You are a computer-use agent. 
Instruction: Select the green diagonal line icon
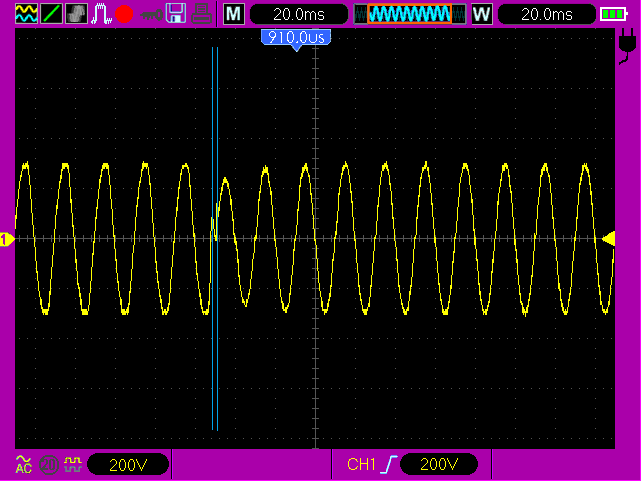(x=51, y=14)
